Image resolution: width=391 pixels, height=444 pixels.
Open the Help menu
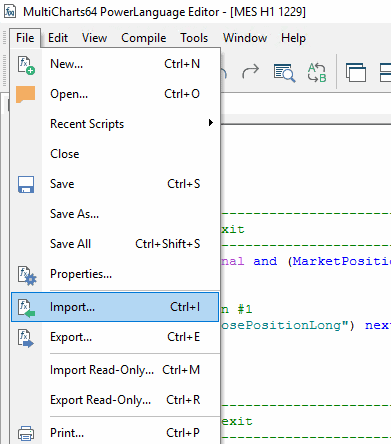point(293,38)
